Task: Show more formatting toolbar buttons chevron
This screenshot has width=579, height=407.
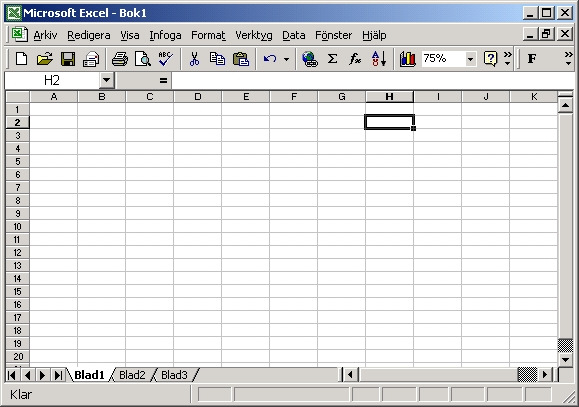Action: coord(569,59)
